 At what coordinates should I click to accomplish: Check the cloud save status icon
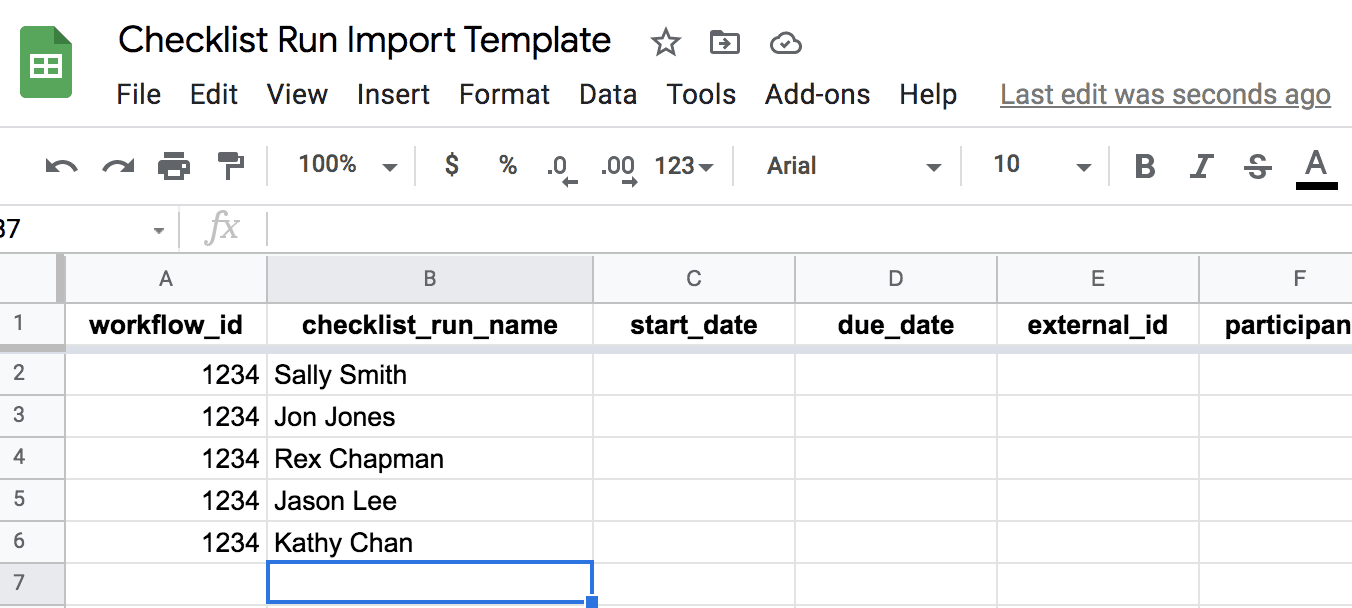coord(786,43)
